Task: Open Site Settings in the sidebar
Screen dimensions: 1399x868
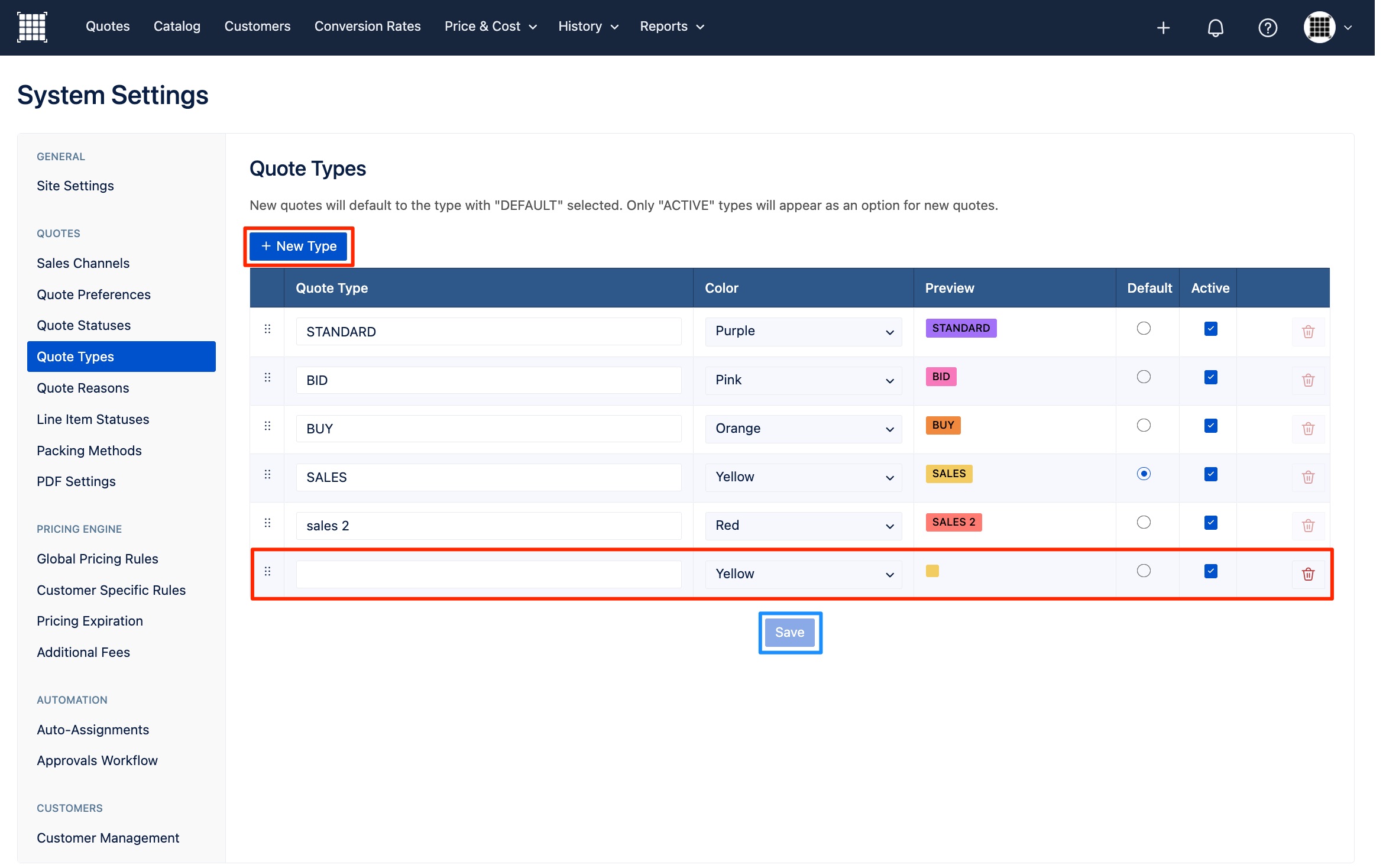Action: pos(75,186)
